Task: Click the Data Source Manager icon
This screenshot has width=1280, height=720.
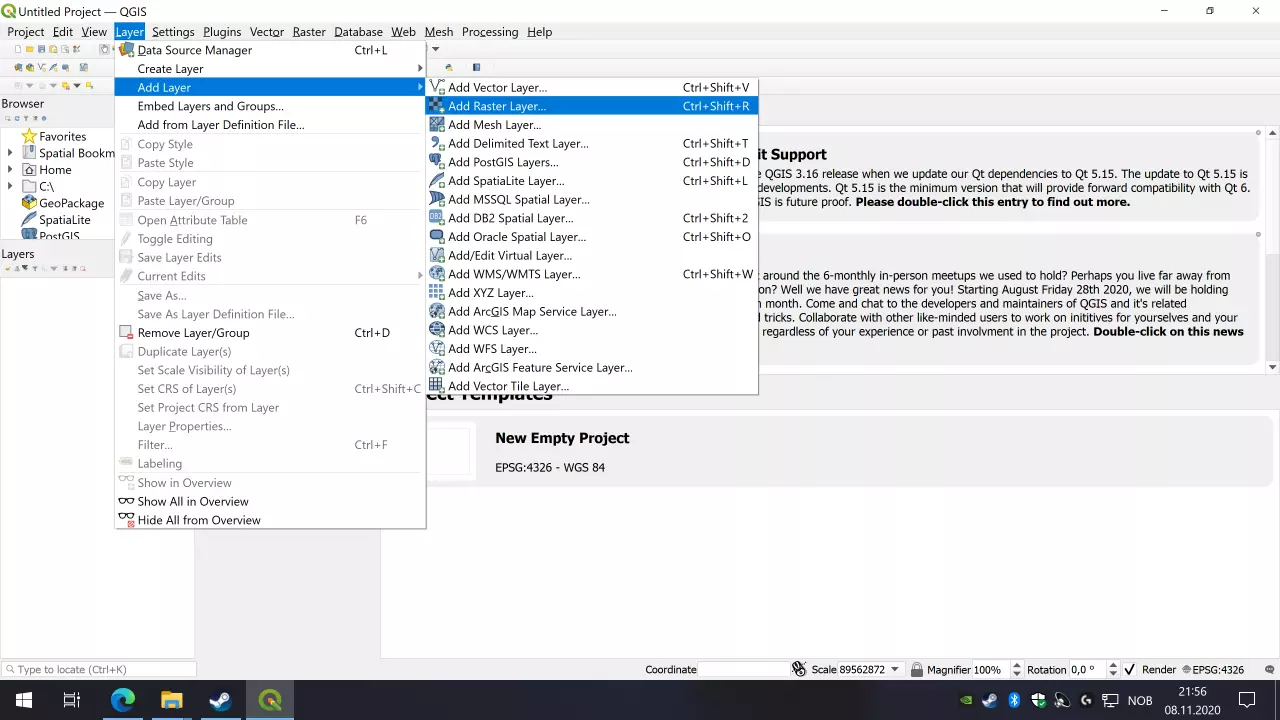Action: tap(126, 50)
